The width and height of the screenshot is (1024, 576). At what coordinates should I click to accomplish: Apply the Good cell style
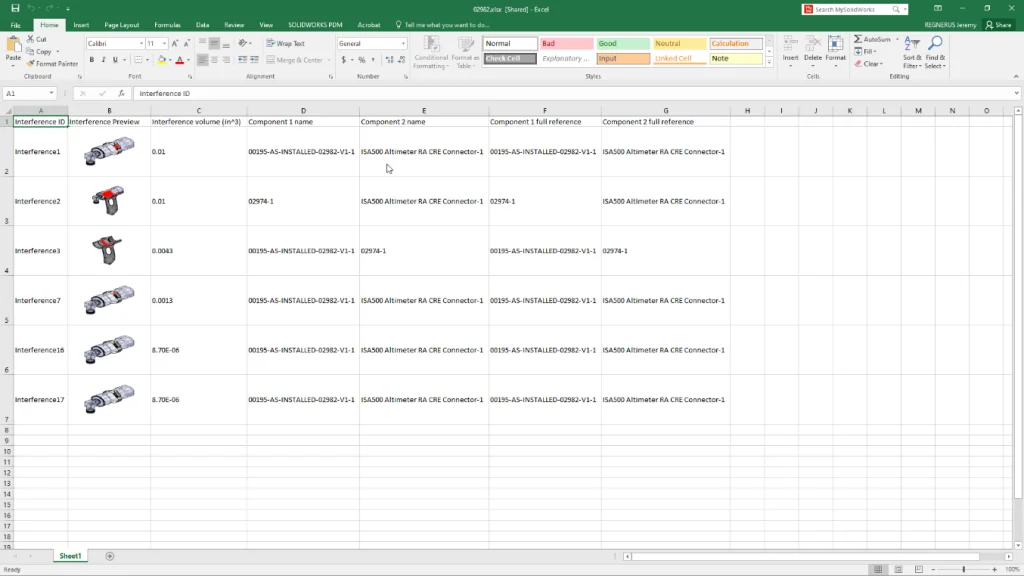pos(621,44)
